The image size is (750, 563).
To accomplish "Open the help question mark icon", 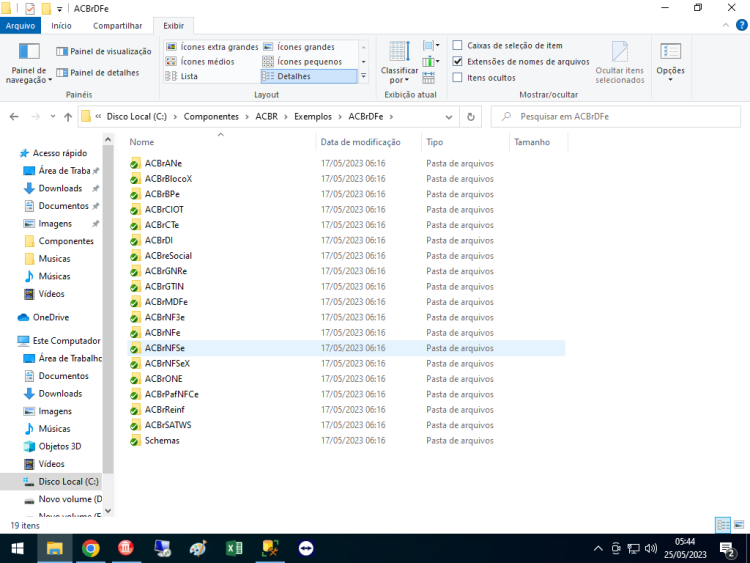I will pos(741,25).
